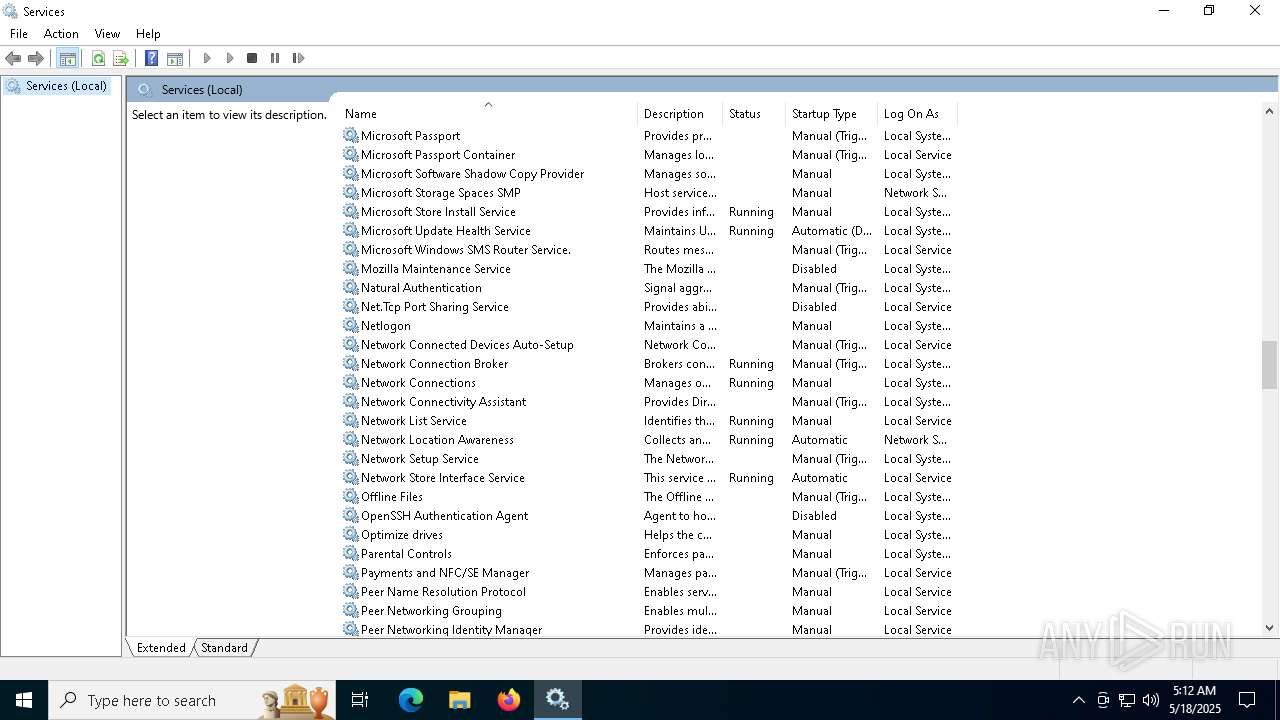Show hidden tray icons chevron

coord(1078,700)
